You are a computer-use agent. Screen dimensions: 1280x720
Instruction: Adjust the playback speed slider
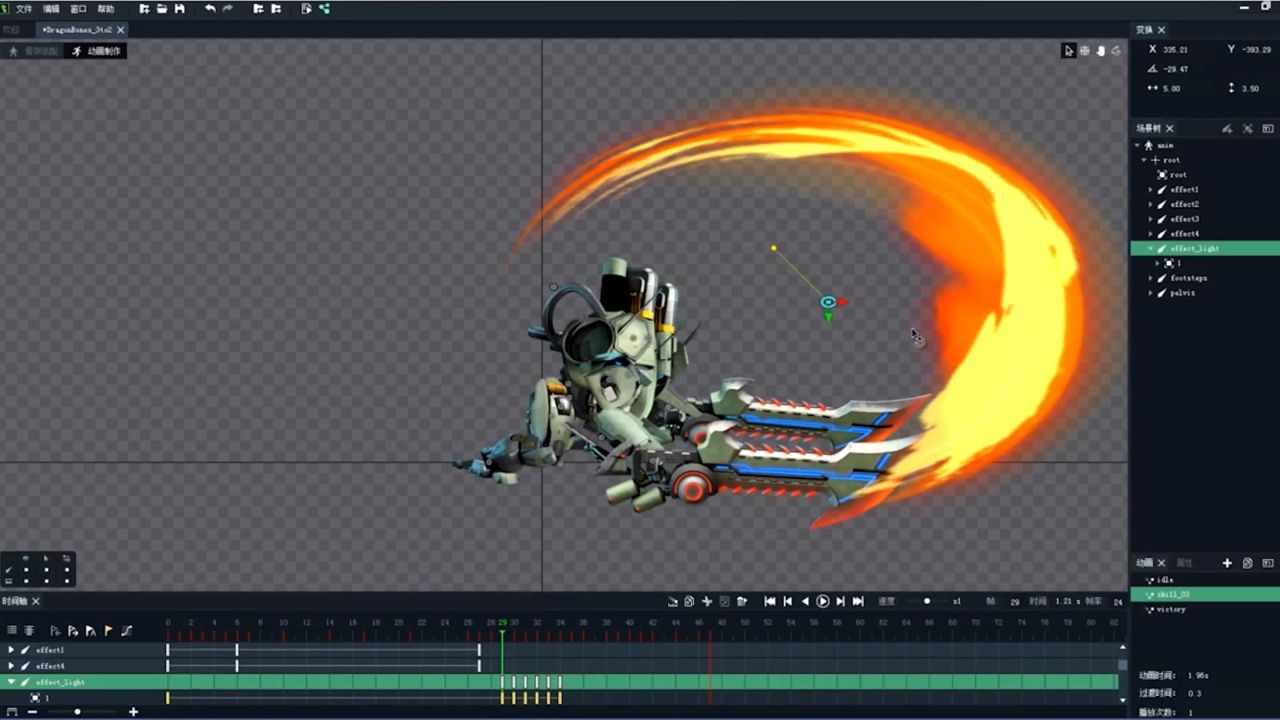point(927,601)
